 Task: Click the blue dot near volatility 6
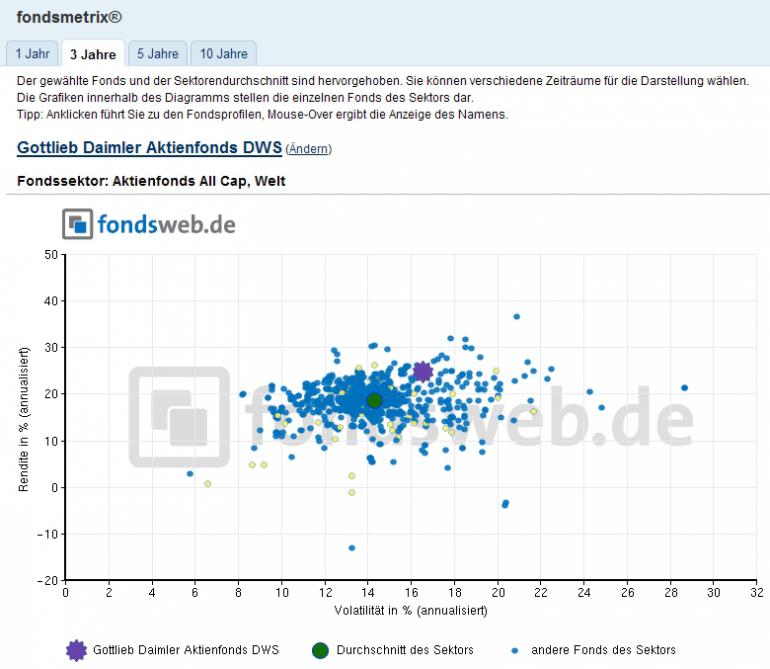click(x=190, y=474)
